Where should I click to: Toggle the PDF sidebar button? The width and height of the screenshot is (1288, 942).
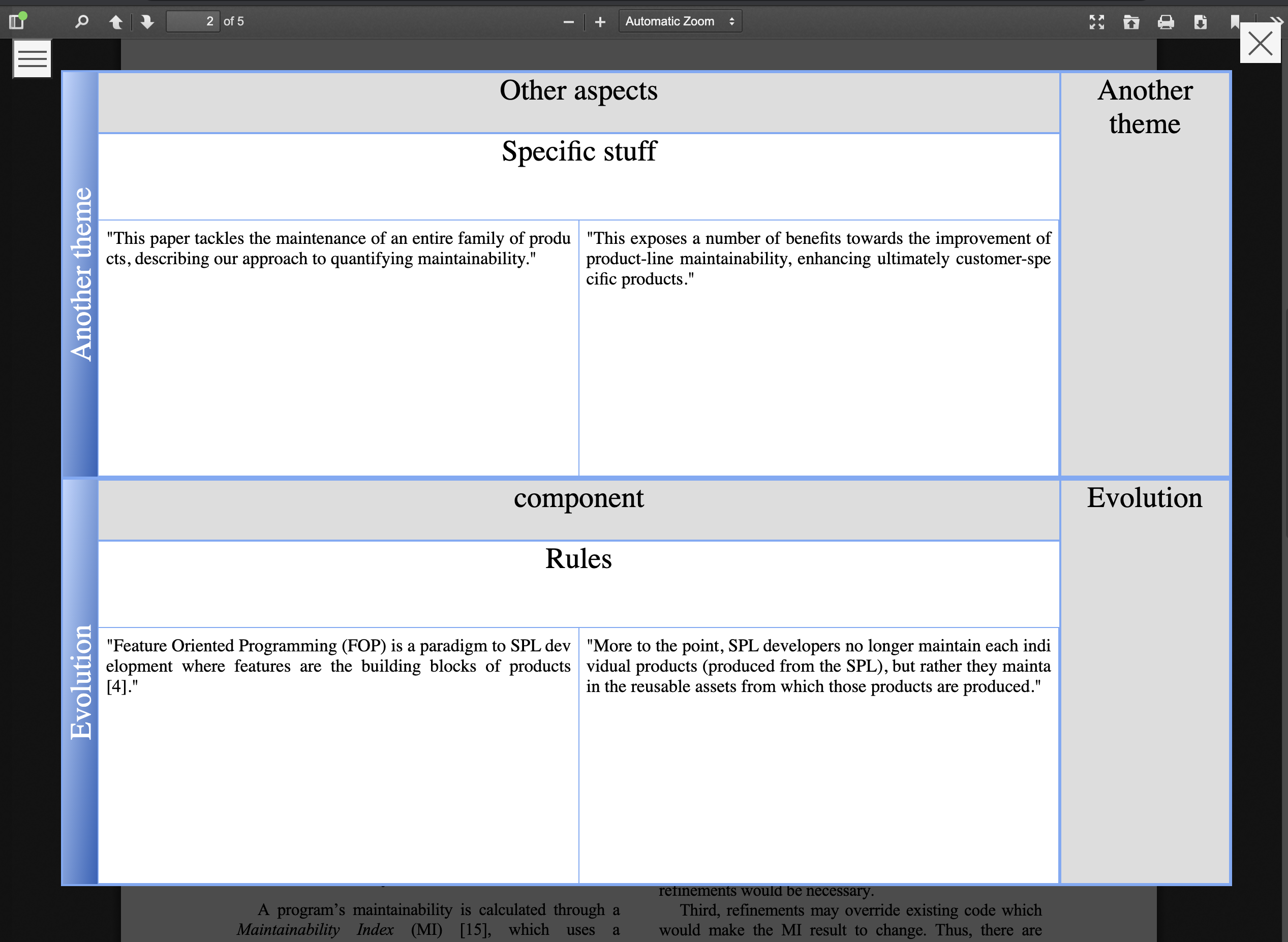click(x=17, y=22)
